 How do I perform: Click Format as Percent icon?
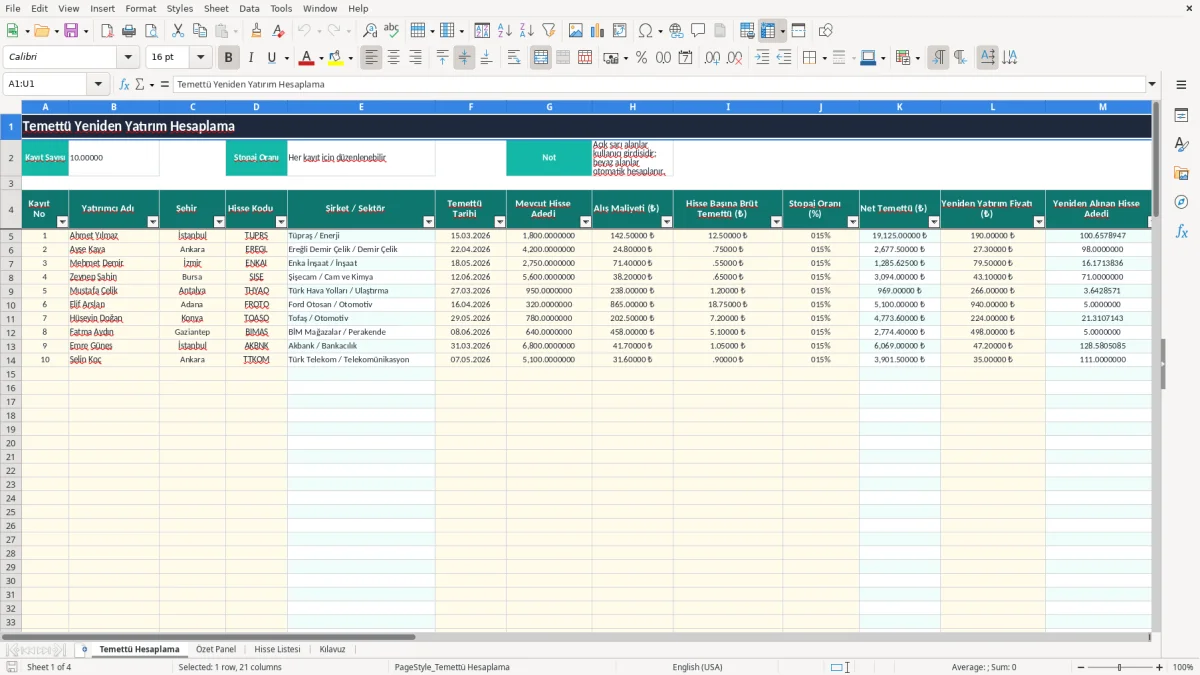click(x=641, y=58)
